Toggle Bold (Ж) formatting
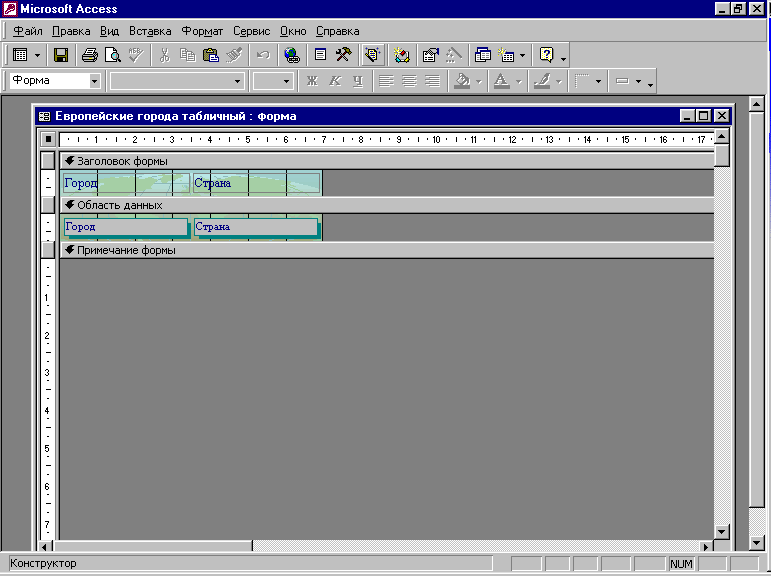This screenshot has width=771, height=576. (312, 81)
